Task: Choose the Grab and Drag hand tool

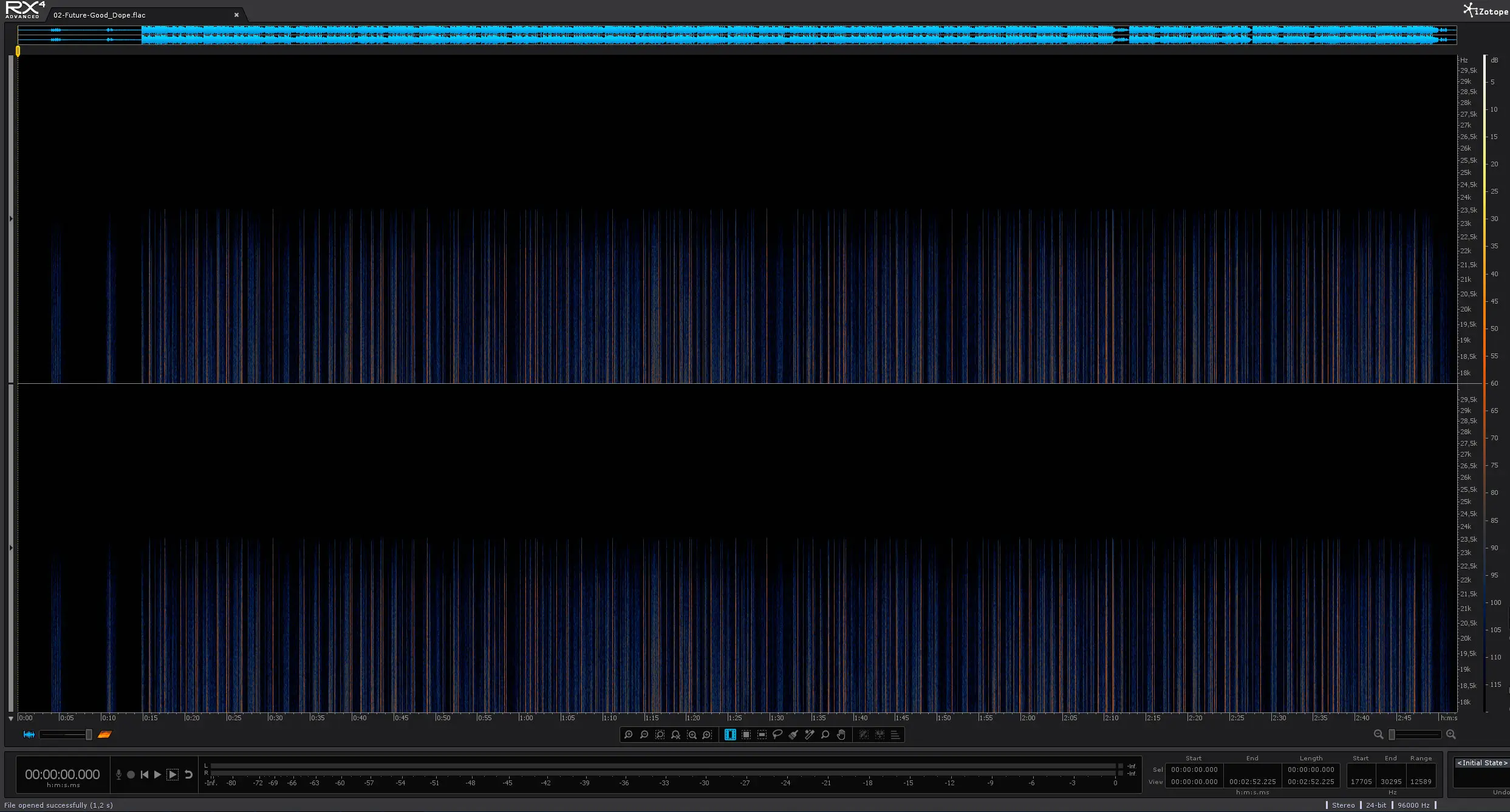Action: 841,734
